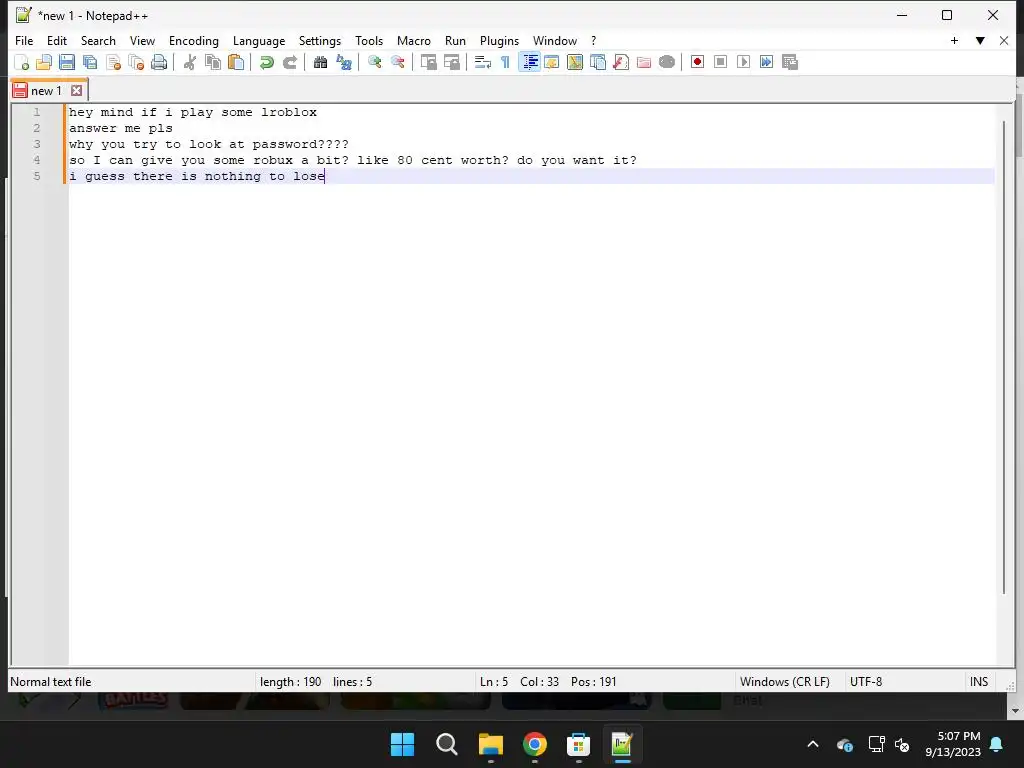Click the New file toolbar icon

click(22, 63)
